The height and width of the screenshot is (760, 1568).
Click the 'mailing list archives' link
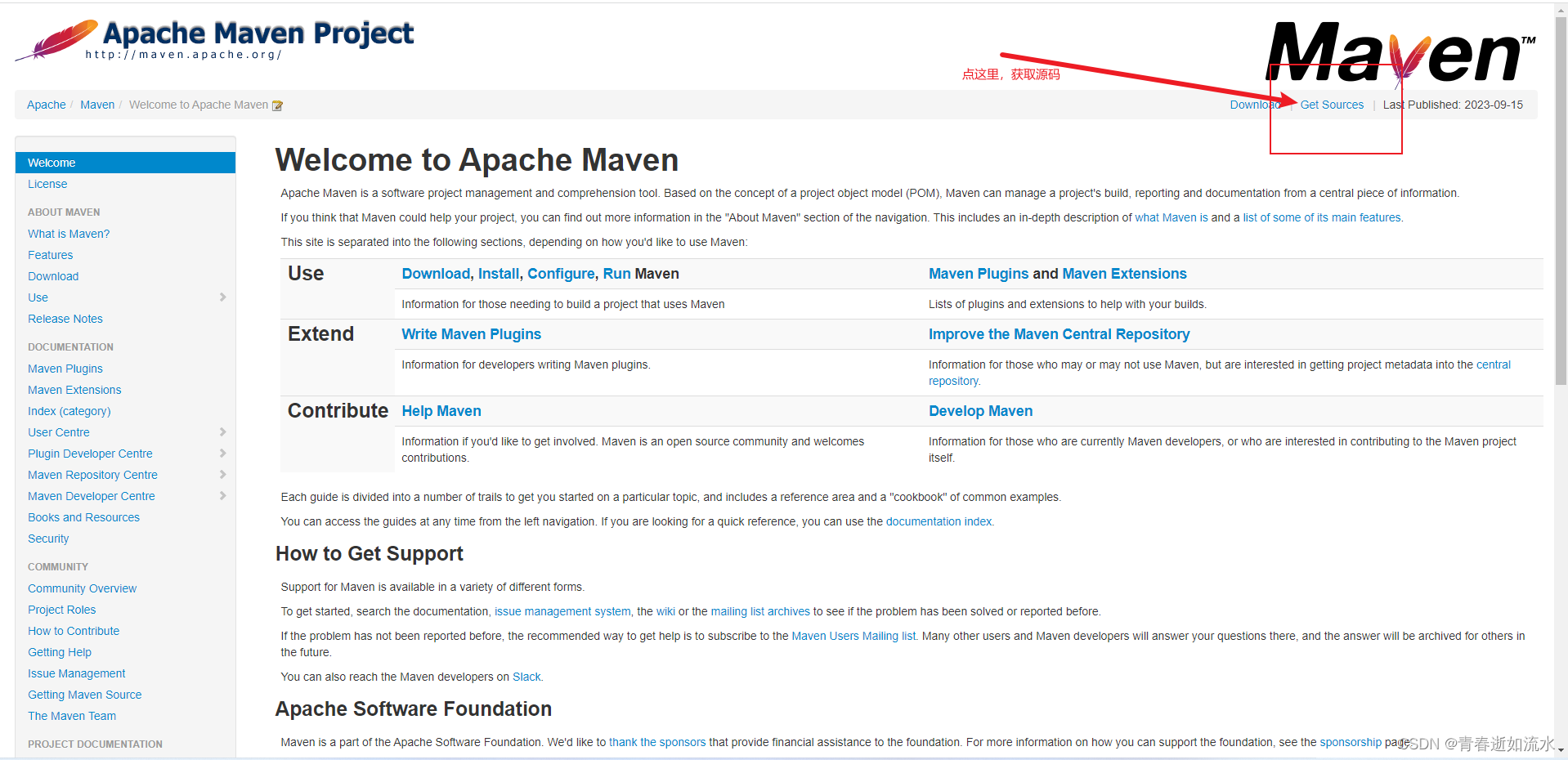tap(760, 611)
